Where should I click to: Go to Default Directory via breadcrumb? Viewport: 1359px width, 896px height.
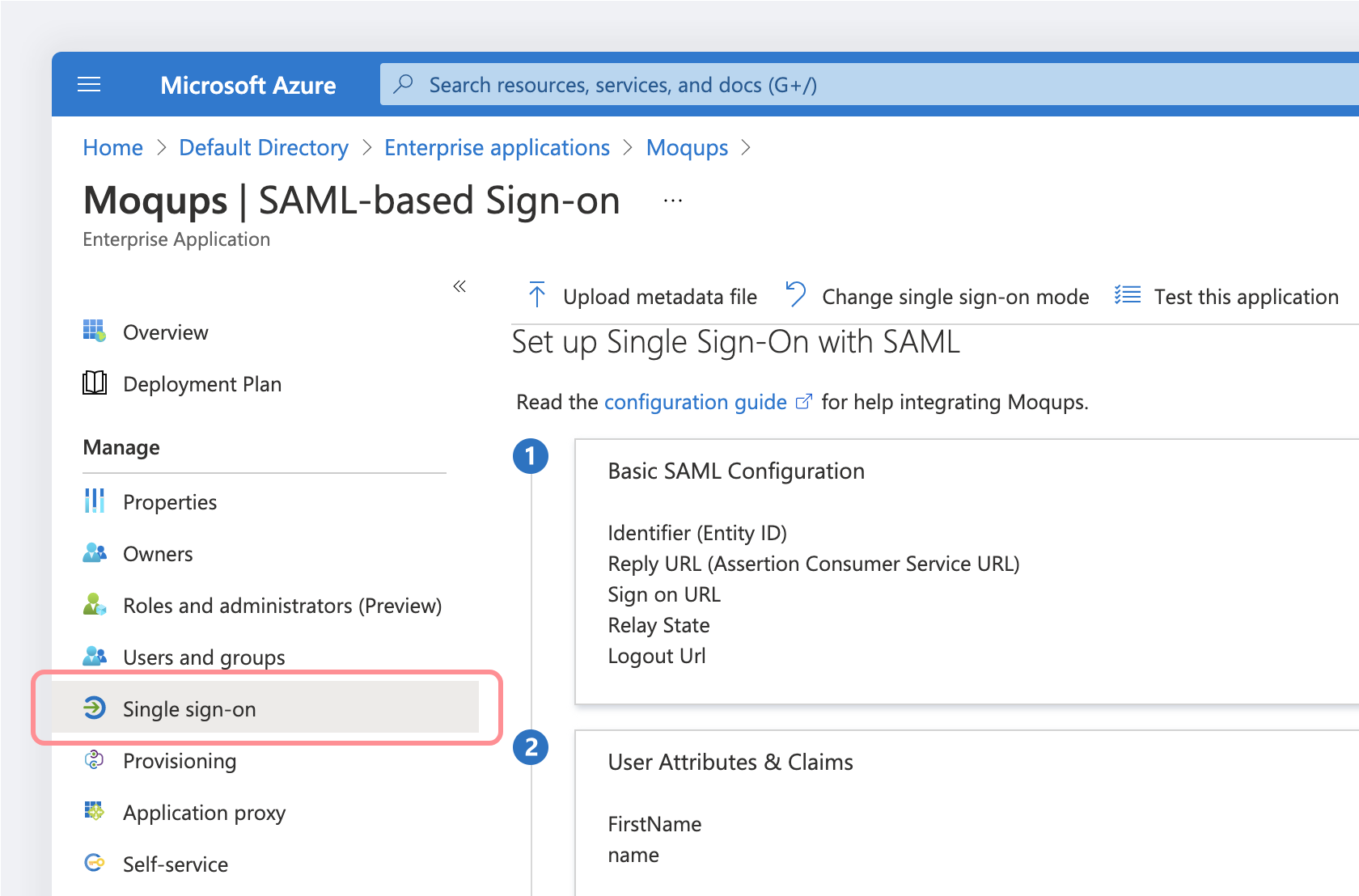pyautogui.click(x=264, y=147)
